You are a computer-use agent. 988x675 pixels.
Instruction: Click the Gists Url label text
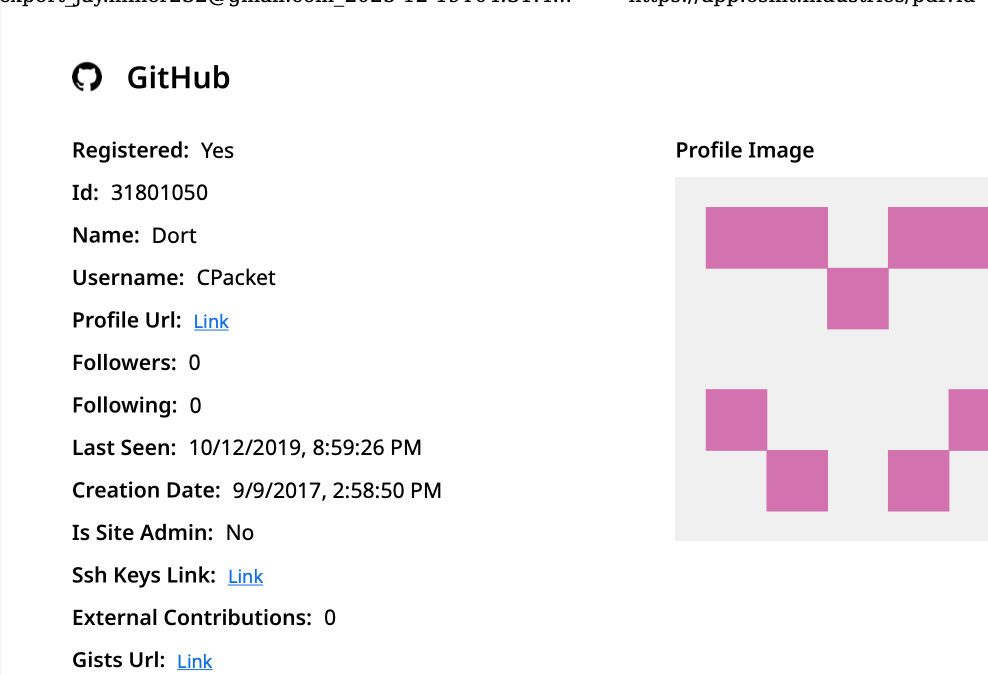point(118,661)
